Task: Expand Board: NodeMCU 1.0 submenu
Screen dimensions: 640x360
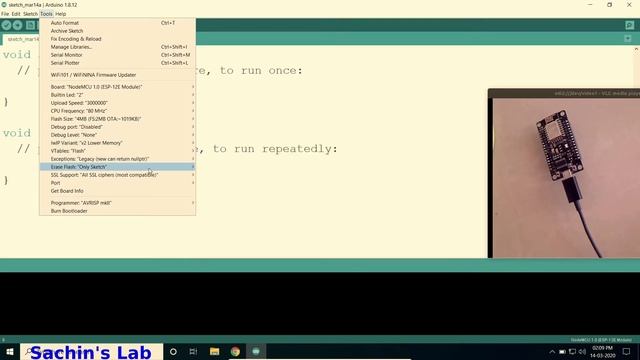Action: 118,87
